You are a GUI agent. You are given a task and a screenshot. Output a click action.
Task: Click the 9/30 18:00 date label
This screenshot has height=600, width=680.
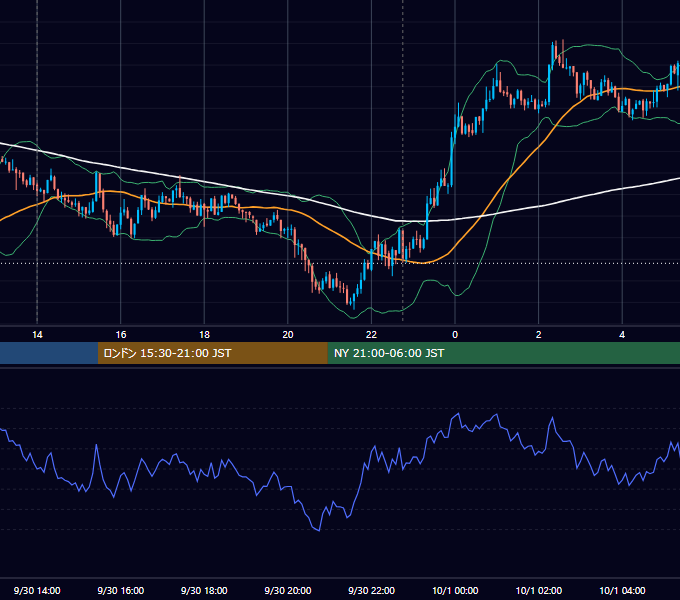pyautogui.click(x=204, y=590)
